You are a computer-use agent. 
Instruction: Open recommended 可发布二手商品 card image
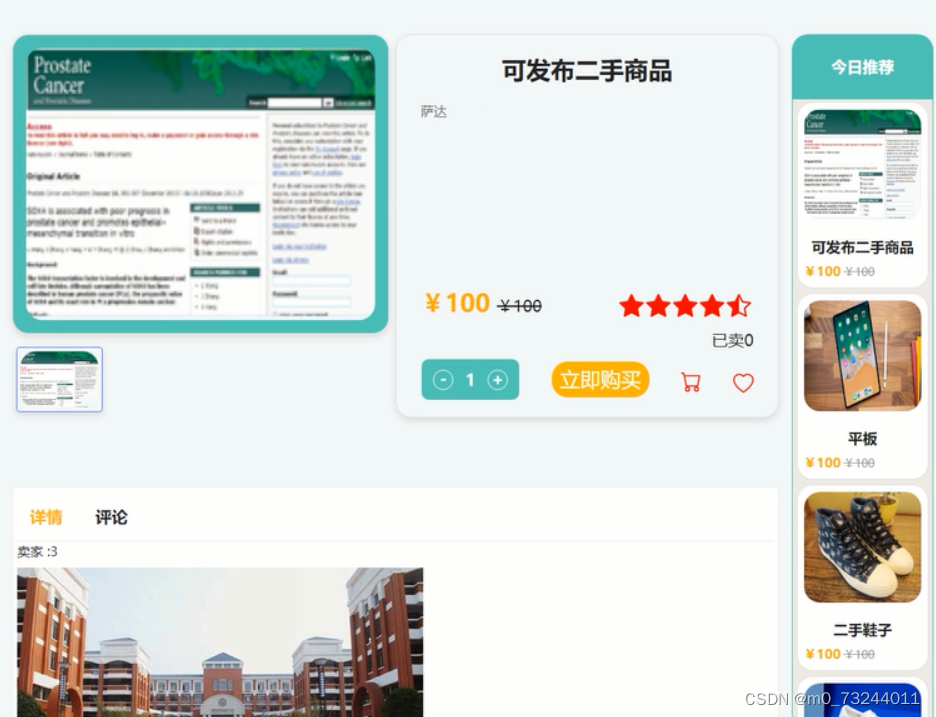click(x=863, y=164)
